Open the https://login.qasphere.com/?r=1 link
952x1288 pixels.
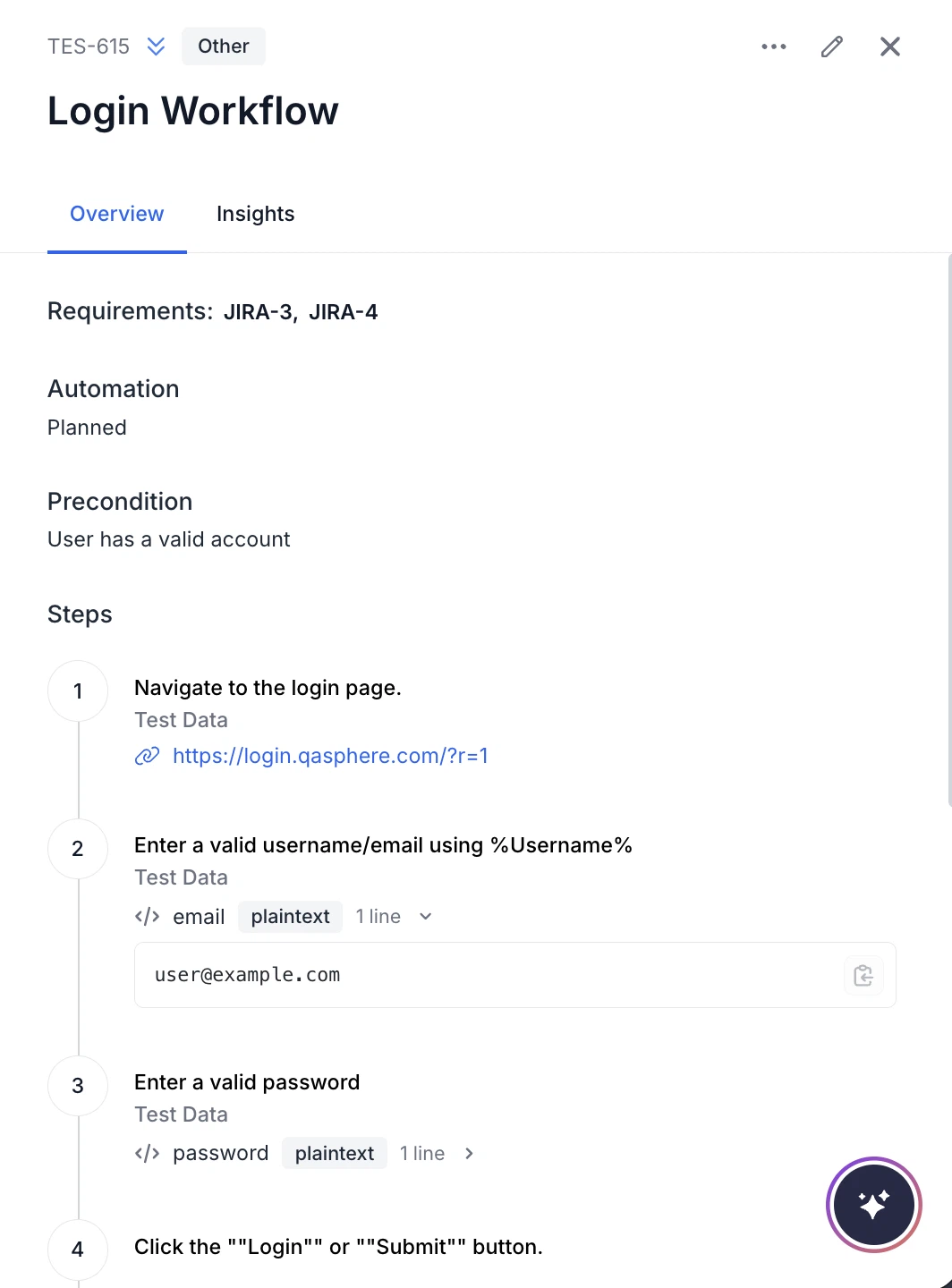click(330, 756)
